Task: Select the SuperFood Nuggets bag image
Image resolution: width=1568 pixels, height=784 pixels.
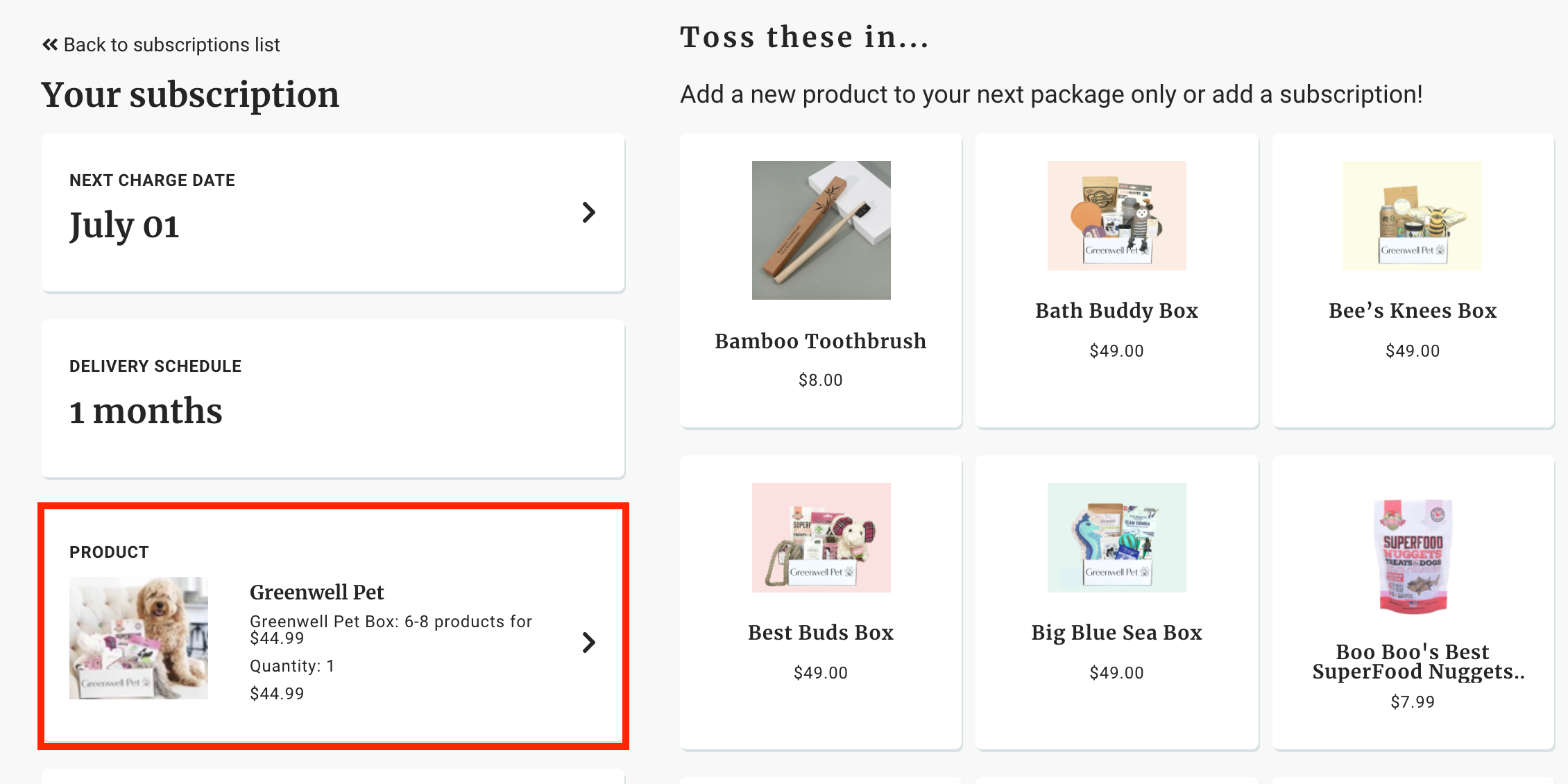Action: [1413, 556]
